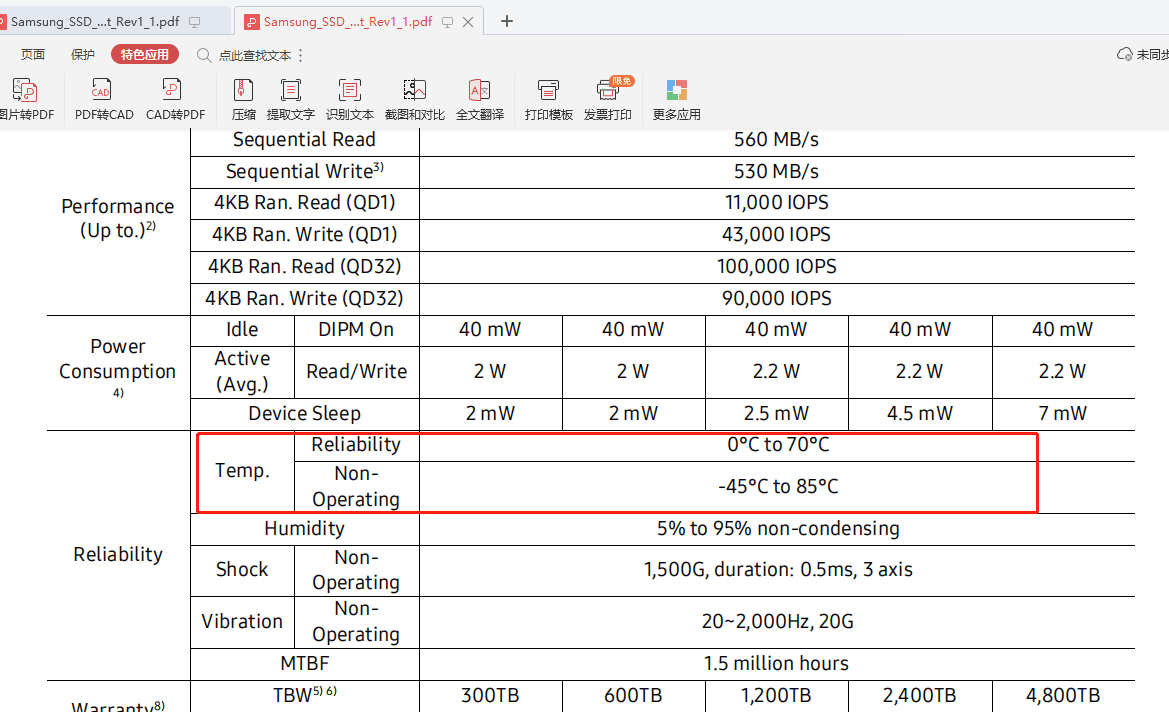Click the Vibration row label
Screen dimensions: 1169x712
click(x=242, y=621)
